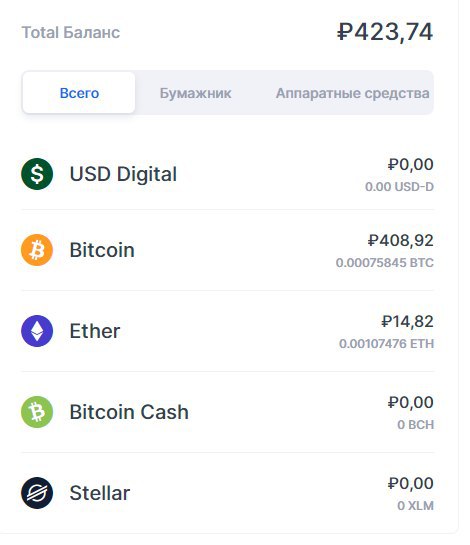This screenshot has width=470, height=545.
Task: Click the 0 XLM Stellar amount
Action: click(x=416, y=506)
